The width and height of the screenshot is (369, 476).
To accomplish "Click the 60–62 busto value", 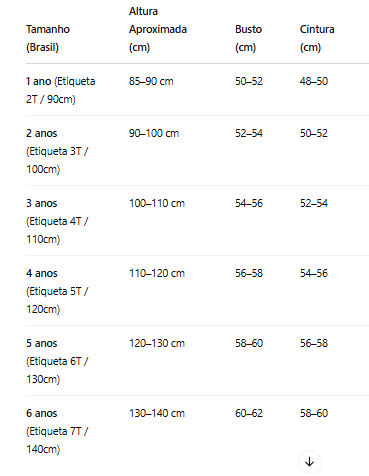I will [x=249, y=413].
